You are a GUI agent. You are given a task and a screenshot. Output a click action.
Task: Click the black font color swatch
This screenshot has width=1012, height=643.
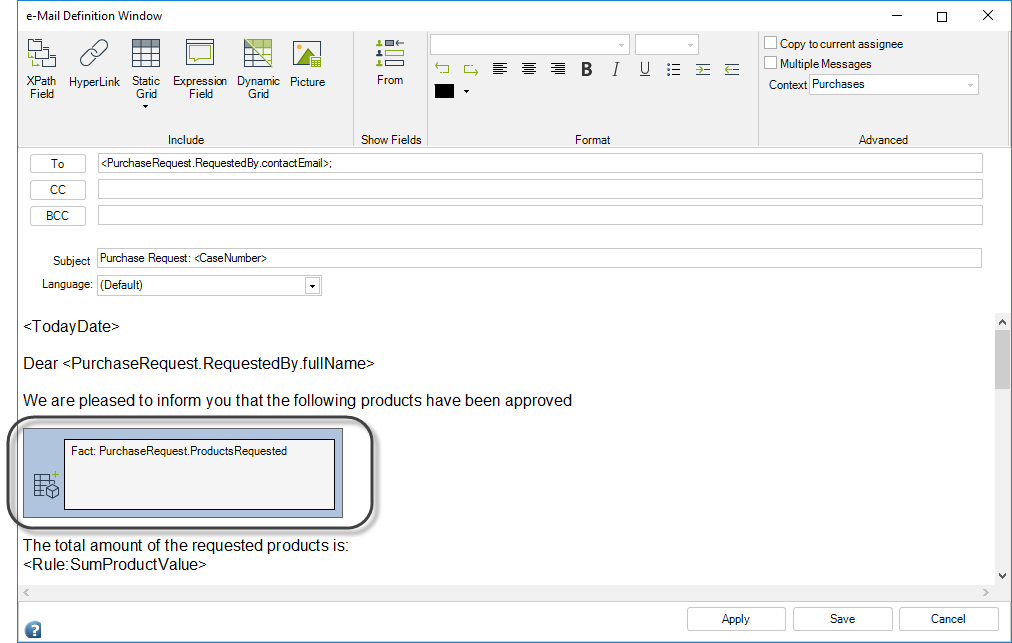point(444,91)
